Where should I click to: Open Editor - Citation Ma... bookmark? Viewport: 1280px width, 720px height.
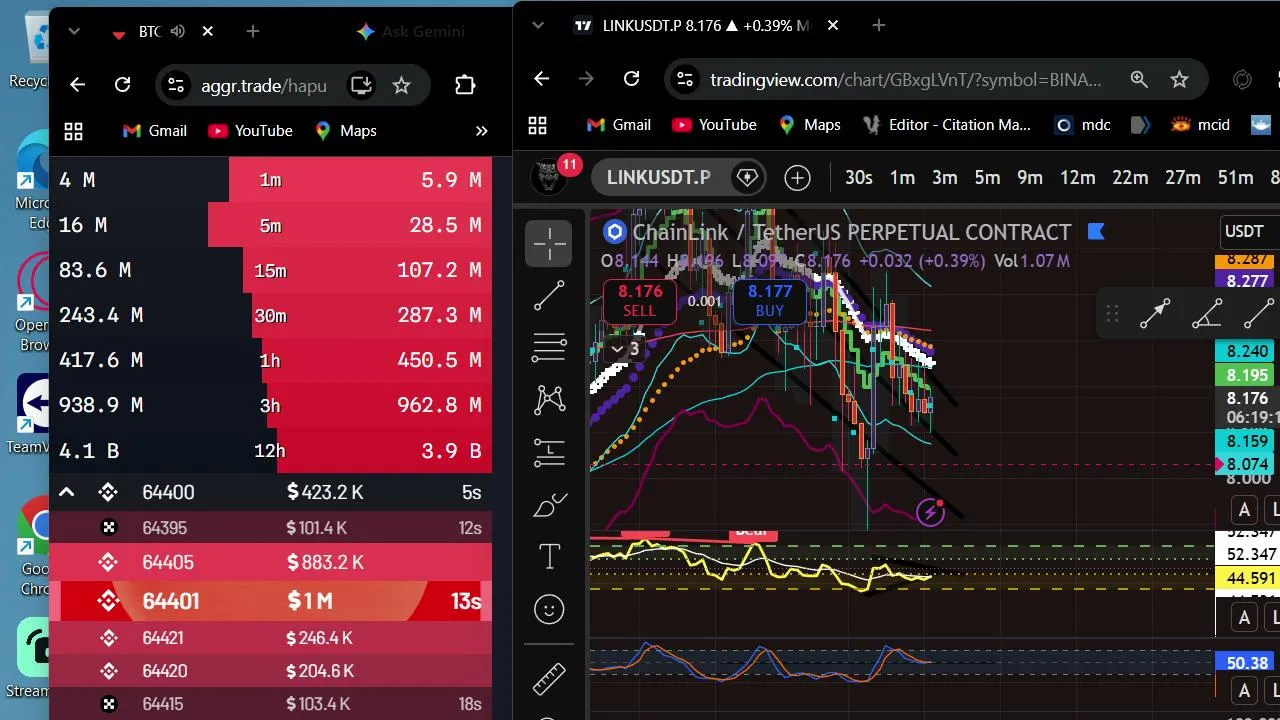tap(948, 125)
